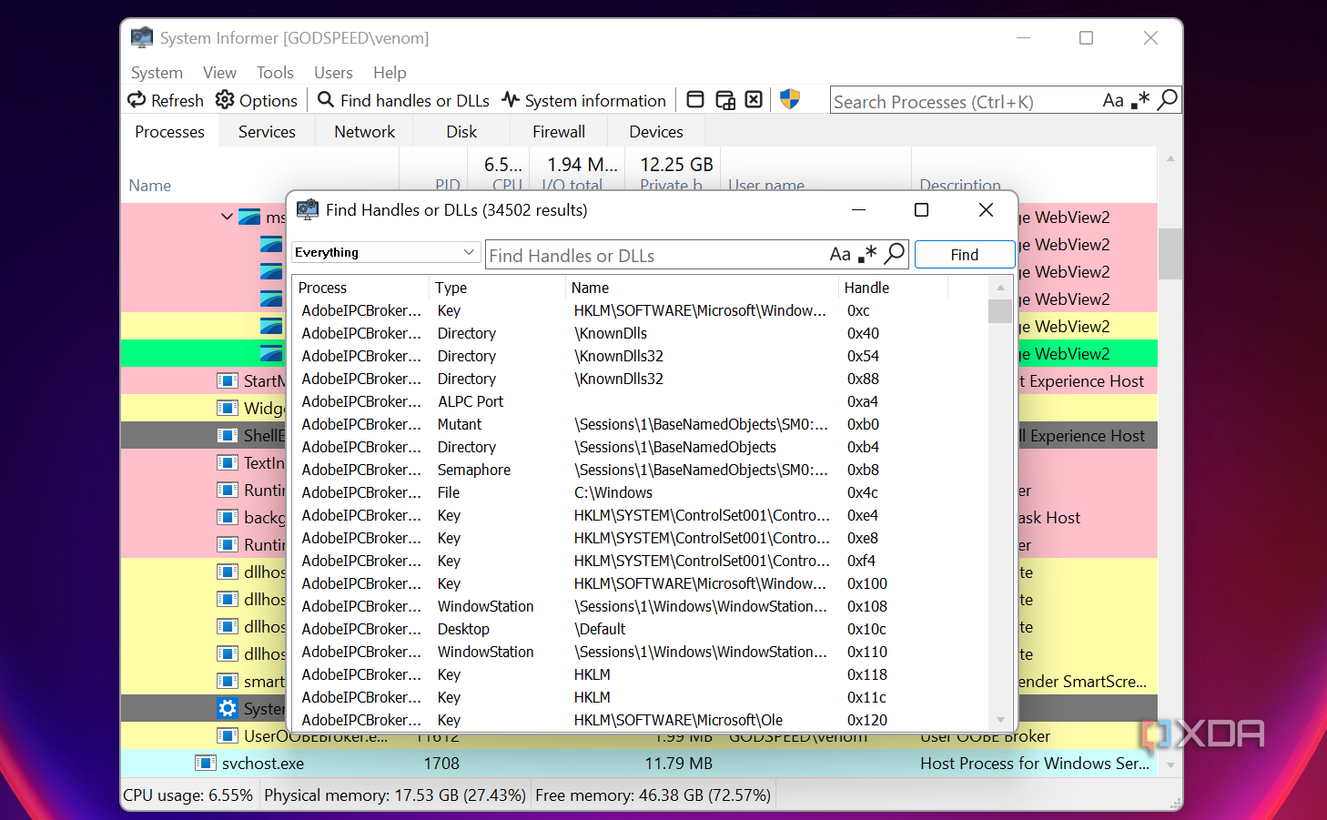Switch to the Network tab
Image resolution: width=1327 pixels, height=820 pixels.
coord(365,131)
